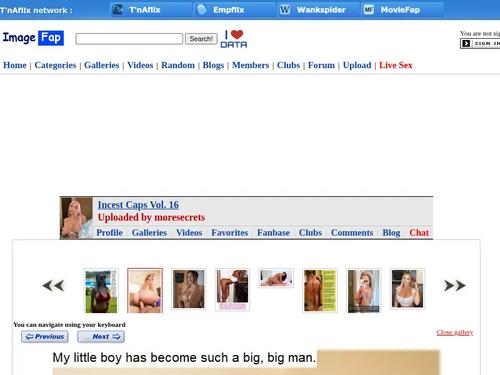The image size is (500, 375).
Task: Open the Upload link in navigation
Action: point(357,65)
